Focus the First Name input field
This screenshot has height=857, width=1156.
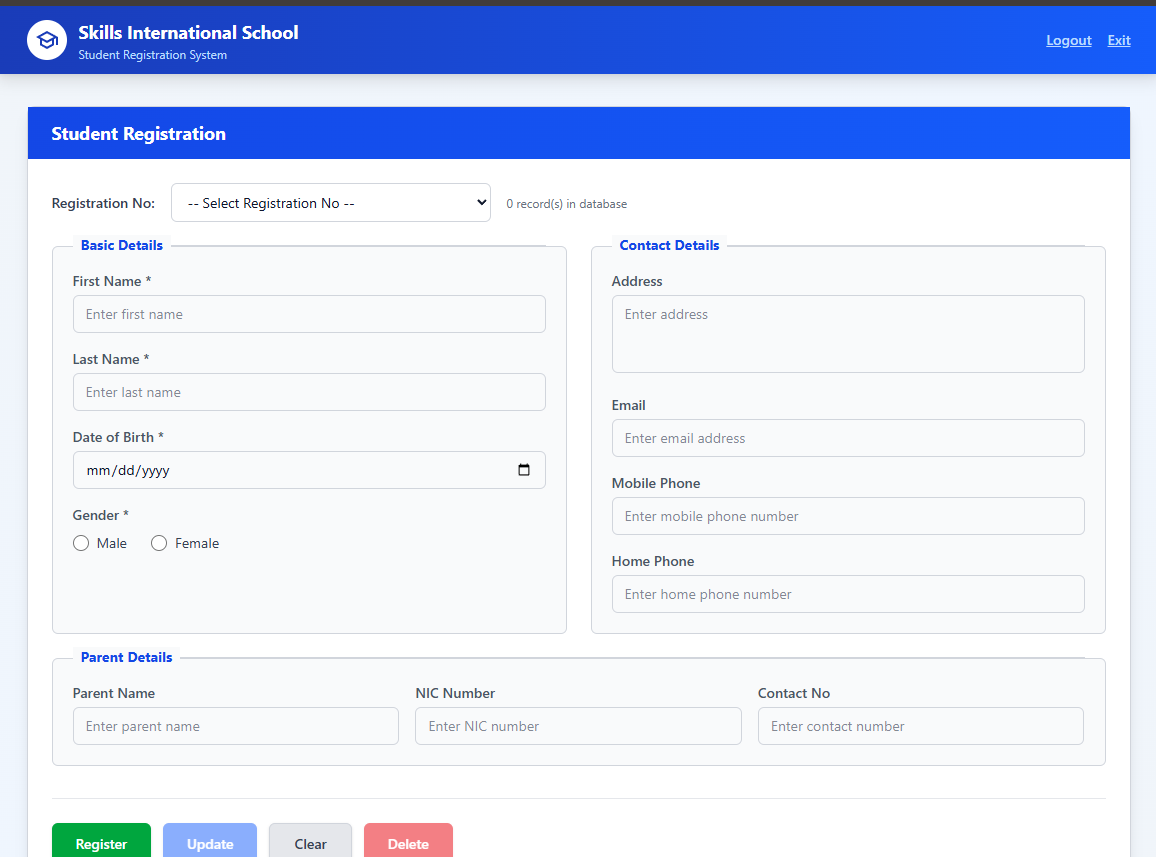click(309, 314)
